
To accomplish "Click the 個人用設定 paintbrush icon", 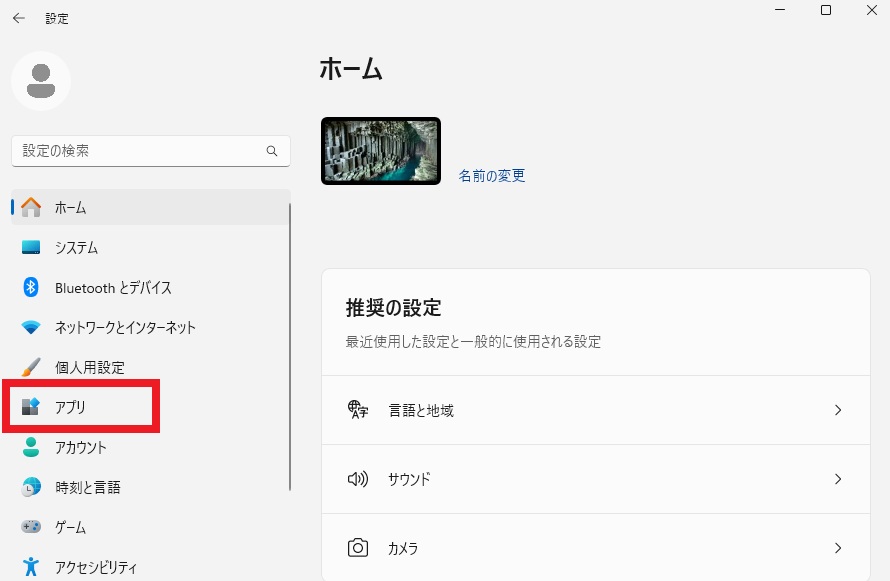I will [x=31, y=368].
